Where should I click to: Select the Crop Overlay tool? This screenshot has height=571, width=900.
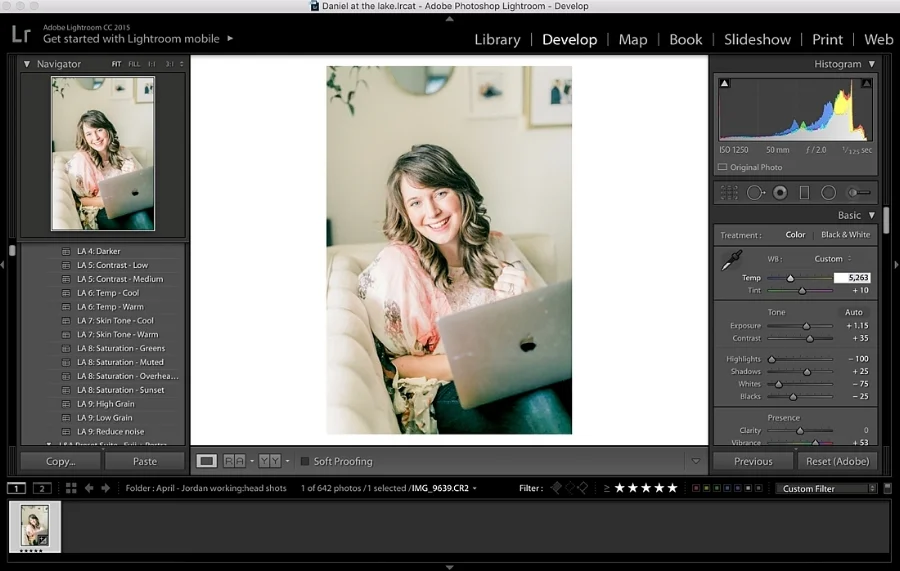[729, 193]
